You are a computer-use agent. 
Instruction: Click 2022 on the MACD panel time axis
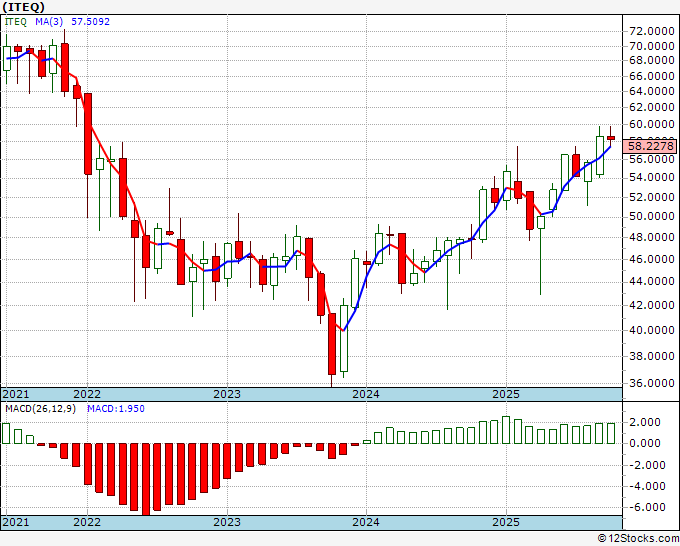point(87,522)
